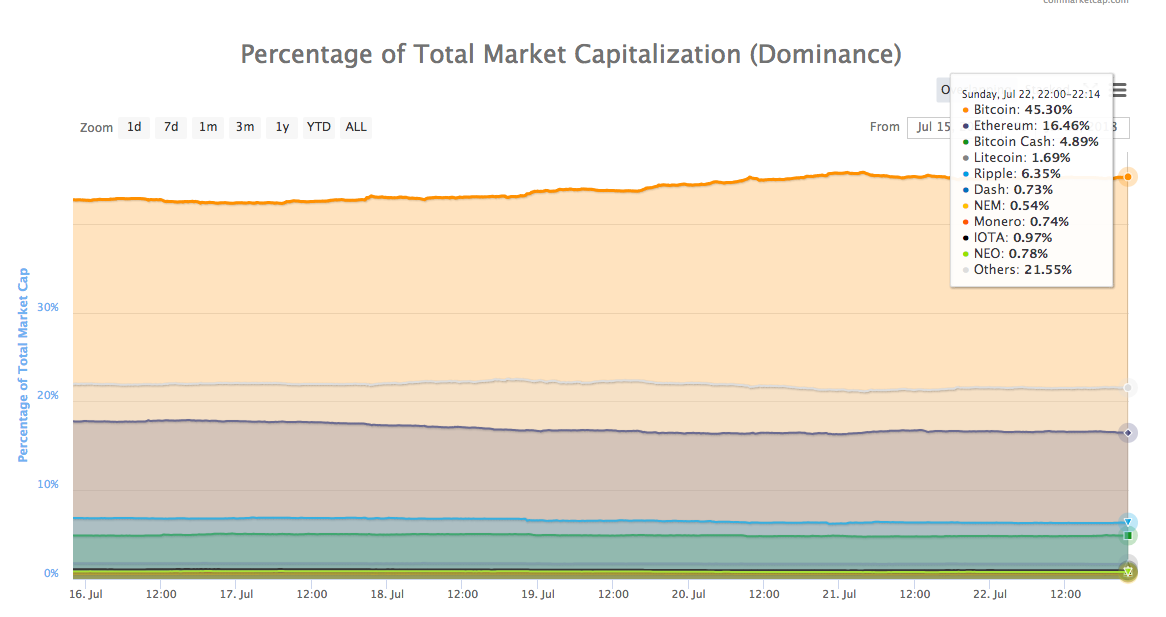The height and width of the screenshot is (617, 1166).
Task: Click the gray Others series marker
Action: [1128, 387]
